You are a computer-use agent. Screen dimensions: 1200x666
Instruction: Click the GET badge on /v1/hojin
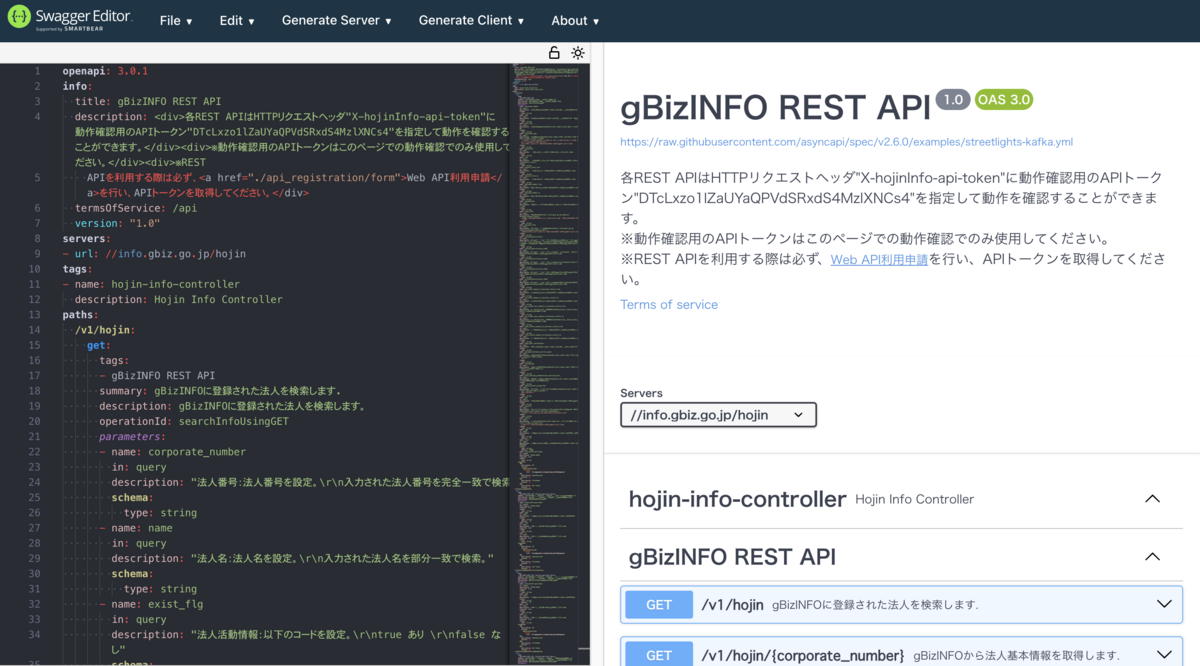pos(658,604)
